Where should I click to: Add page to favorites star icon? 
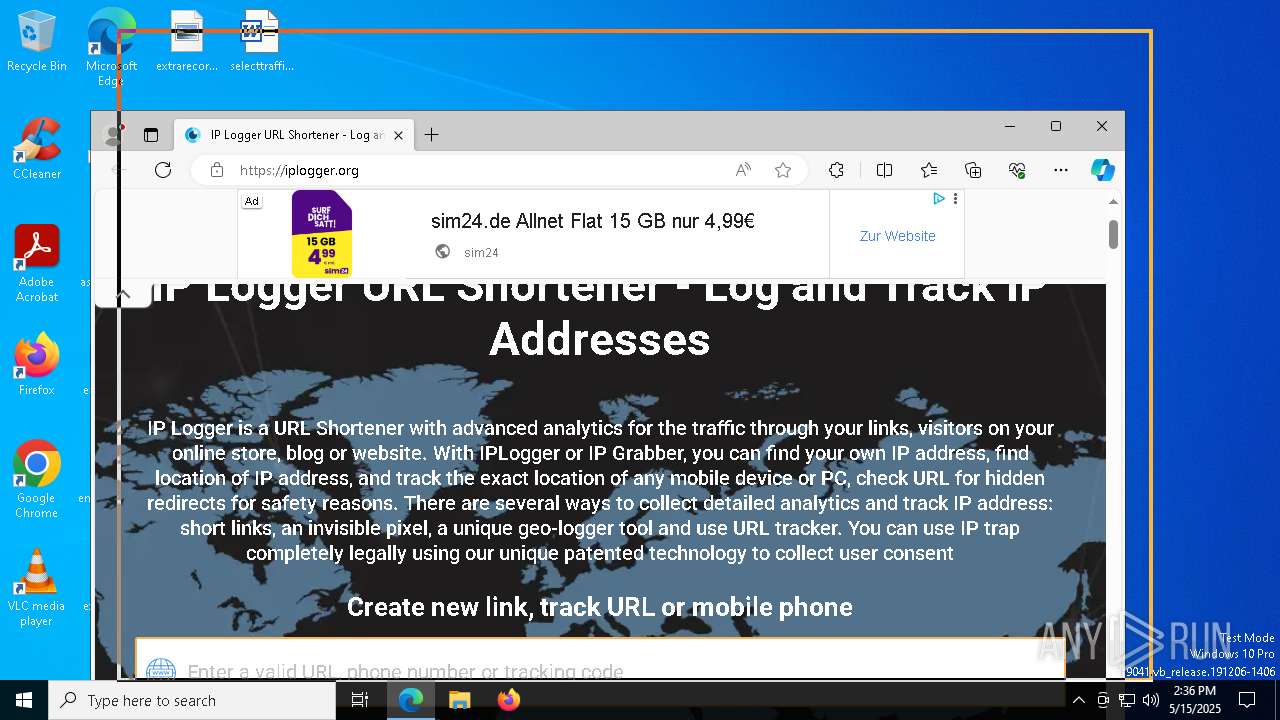click(x=783, y=170)
